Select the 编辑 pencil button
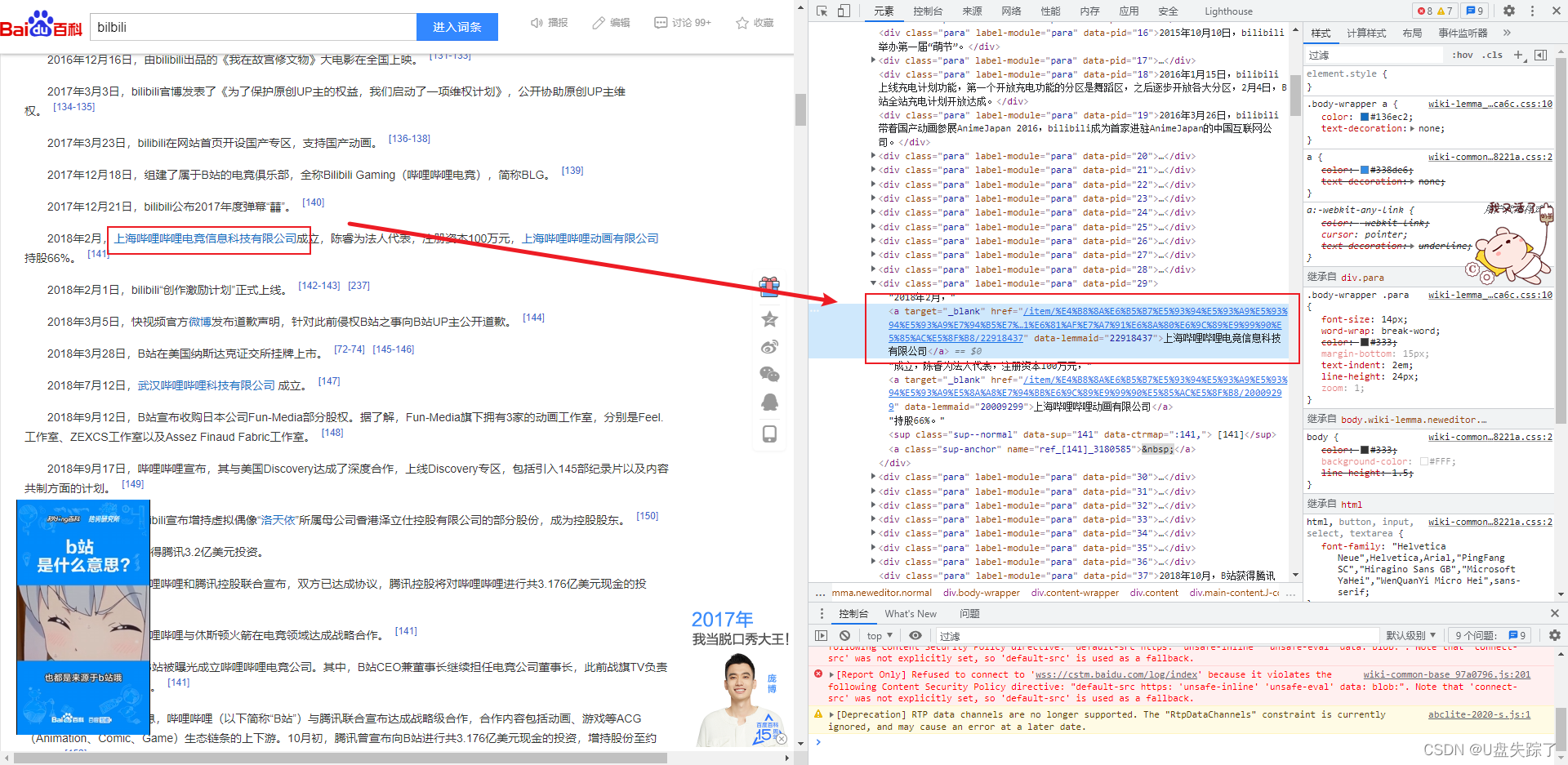 [x=611, y=23]
